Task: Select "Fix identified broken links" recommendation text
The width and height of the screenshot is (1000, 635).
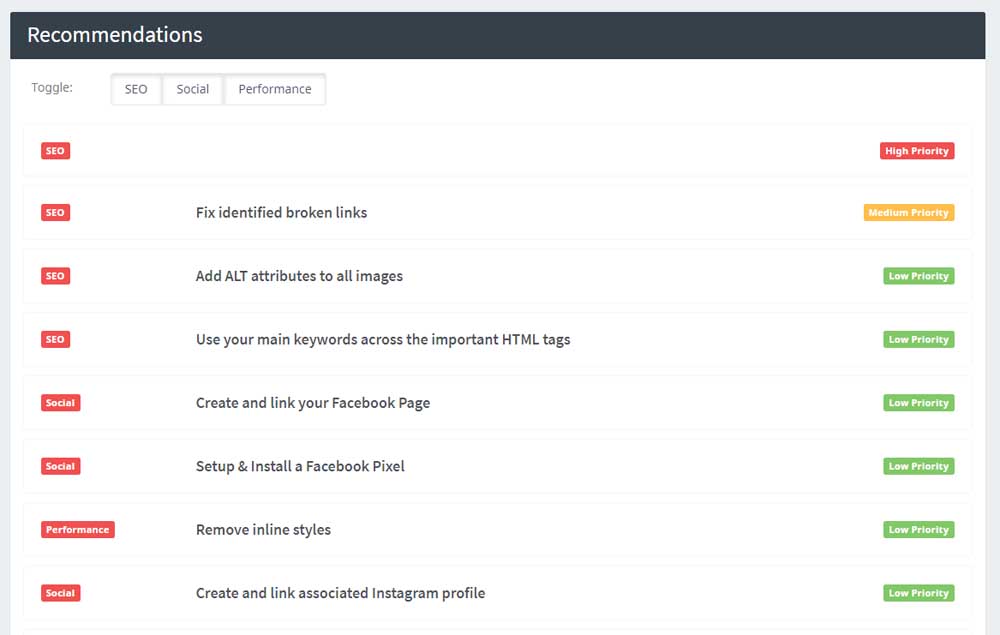Action: point(281,212)
